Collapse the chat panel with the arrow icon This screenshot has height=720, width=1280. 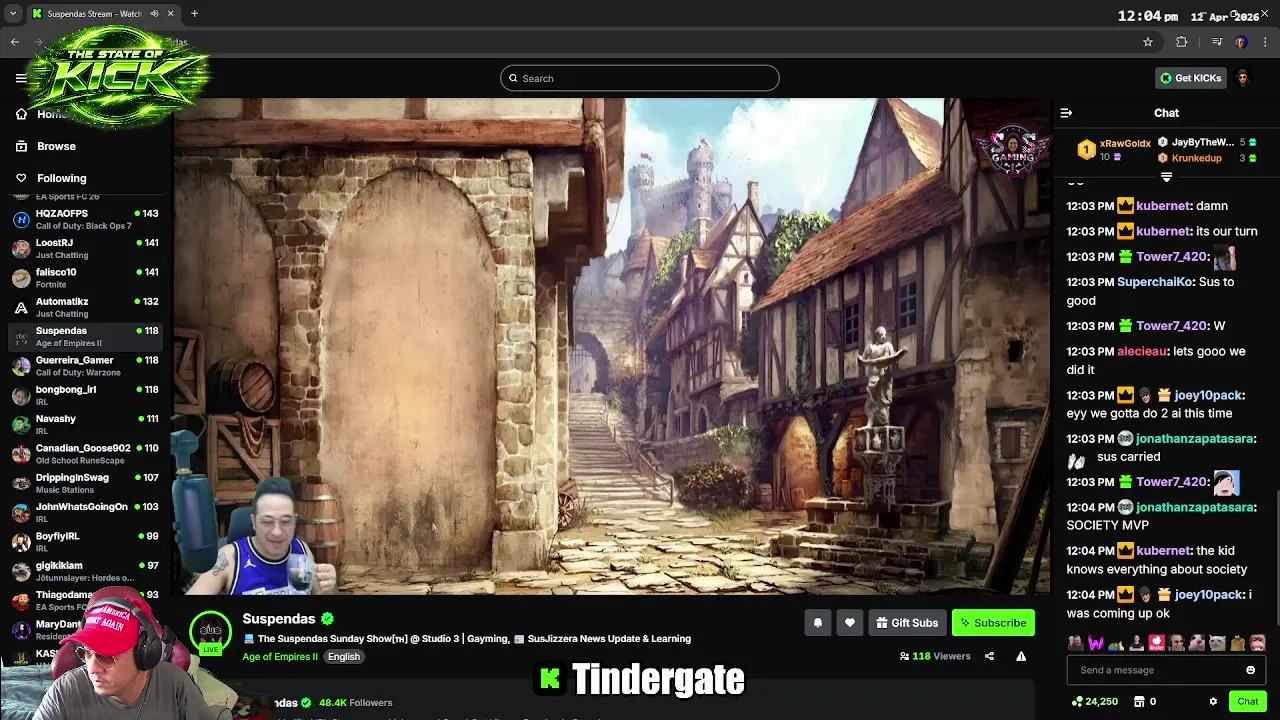point(1066,113)
